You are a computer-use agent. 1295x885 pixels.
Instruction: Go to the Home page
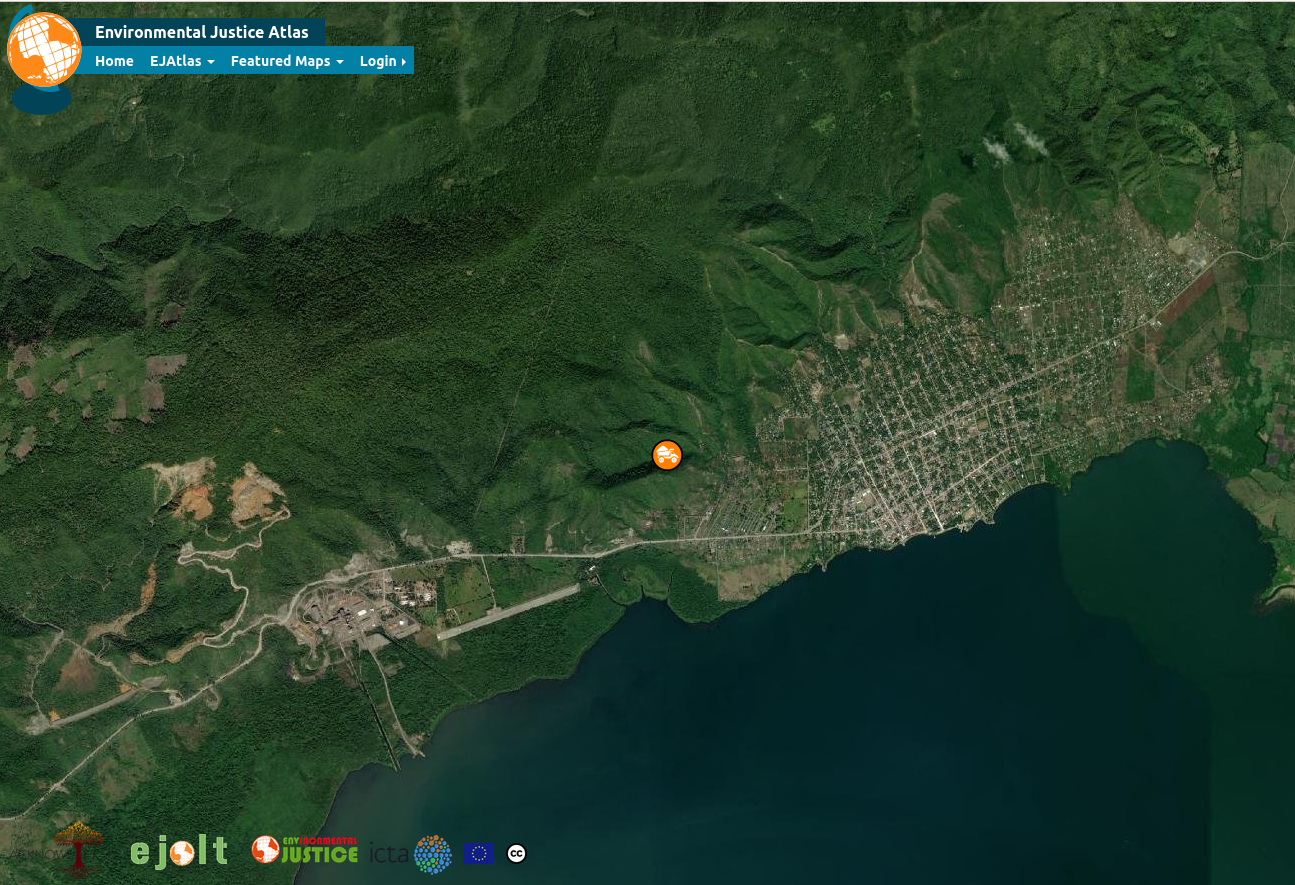tap(114, 61)
